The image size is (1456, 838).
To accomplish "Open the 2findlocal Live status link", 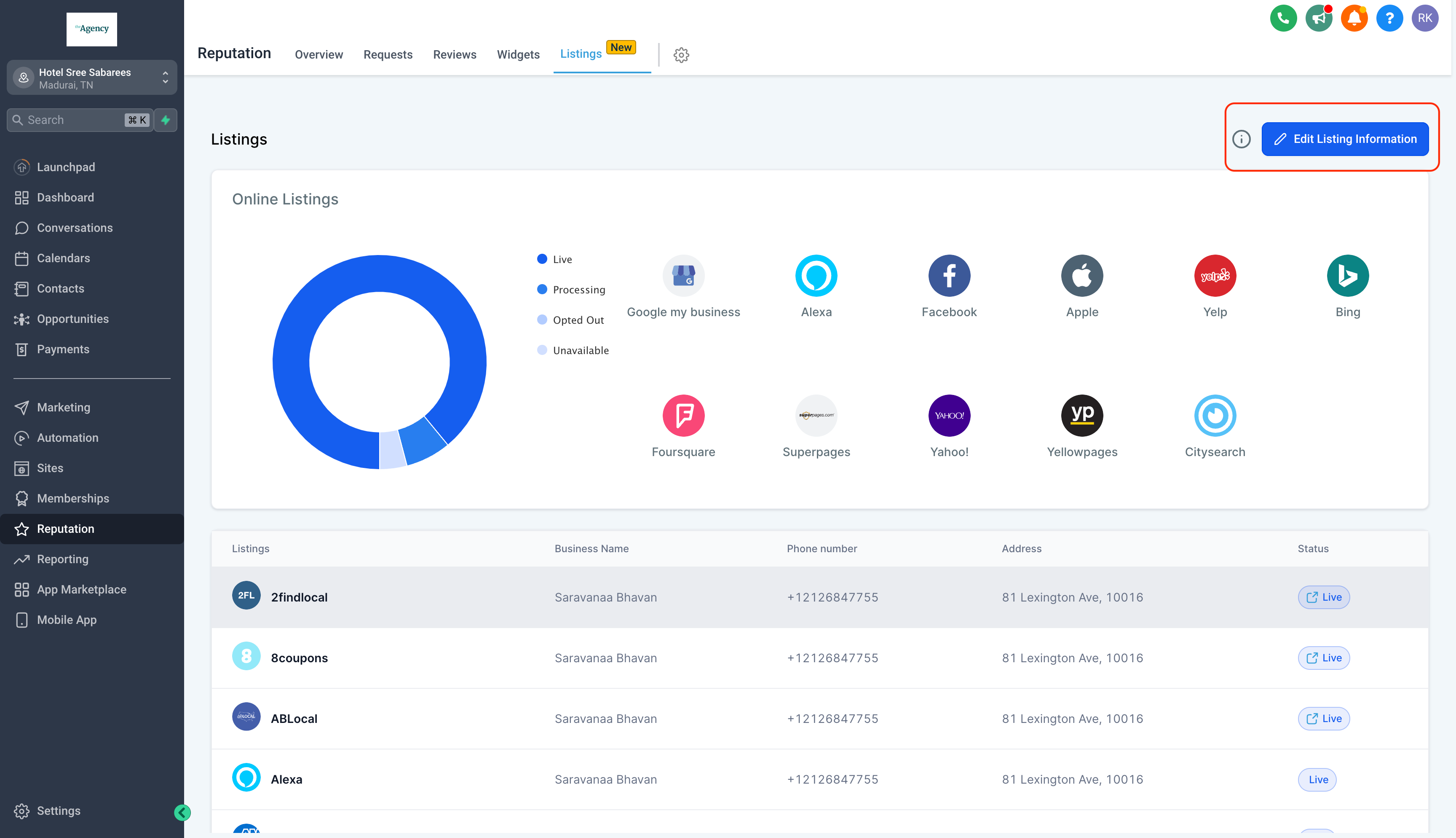I will tap(1323, 597).
